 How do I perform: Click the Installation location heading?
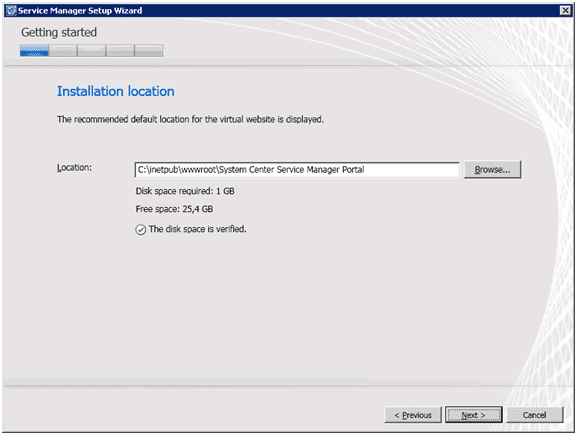coord(116,91)
